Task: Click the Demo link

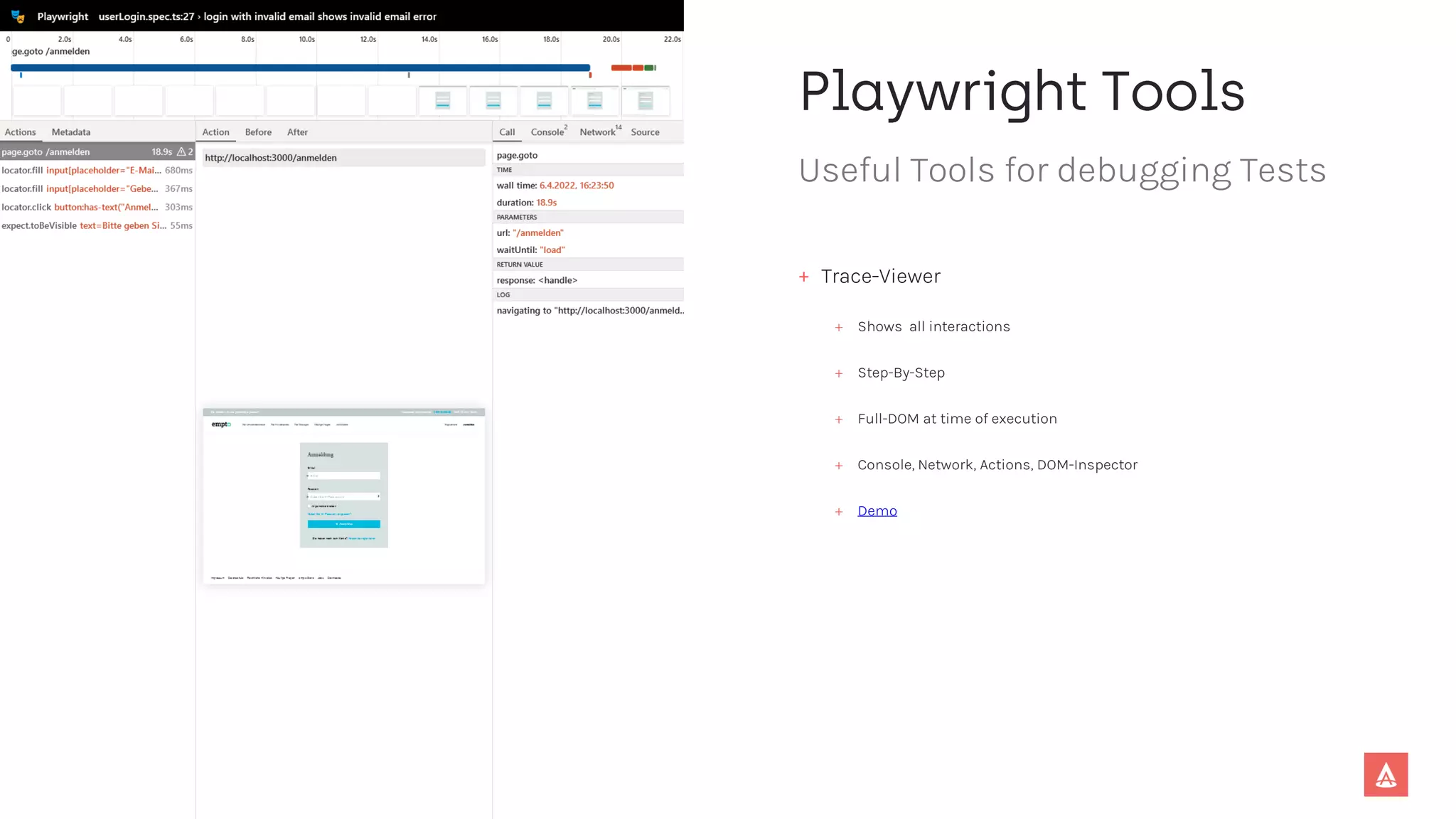Action: (x=877, y=511)
